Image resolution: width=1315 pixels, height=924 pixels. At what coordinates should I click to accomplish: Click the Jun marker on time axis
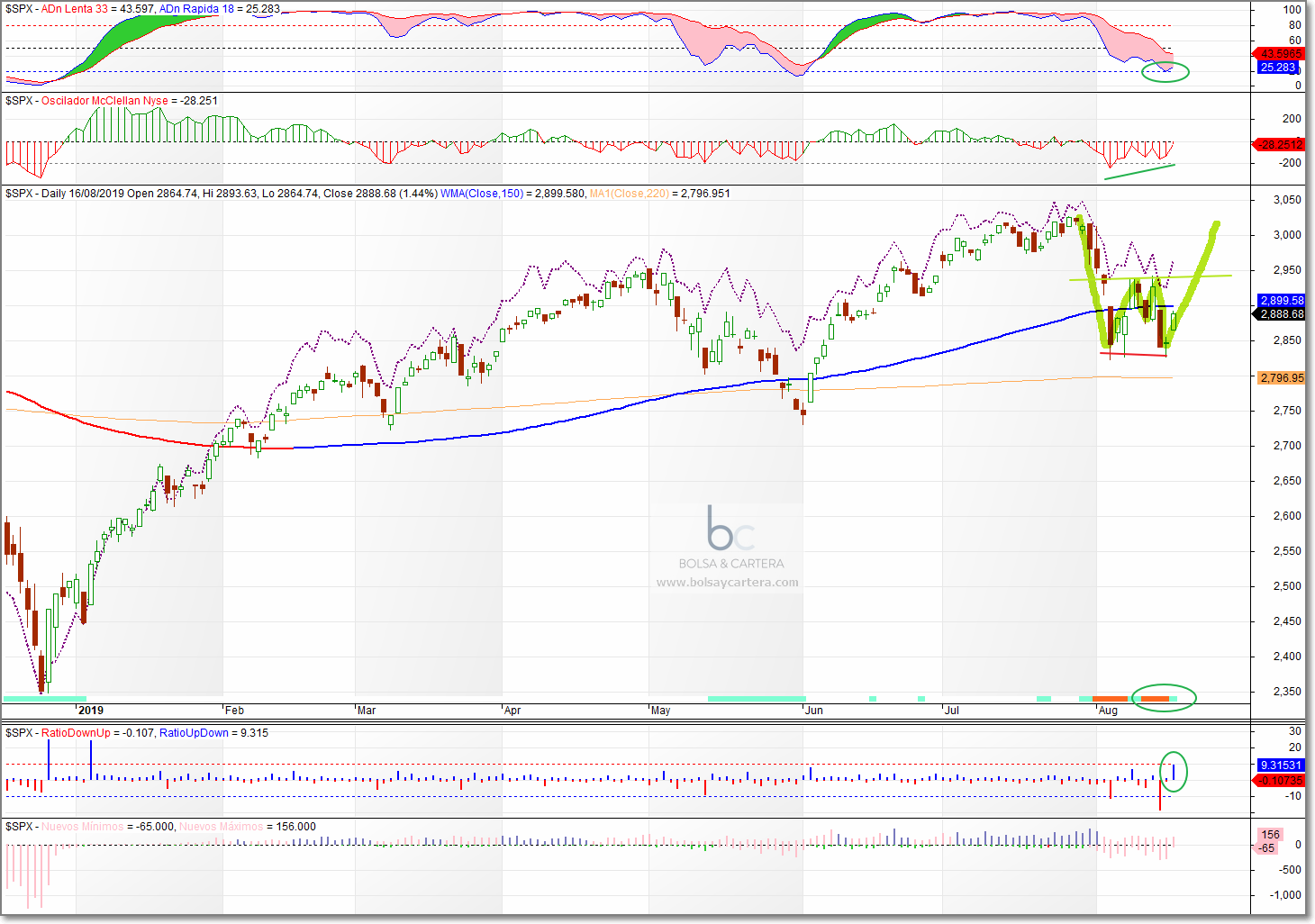pyautogui.click(x=814, y=711)
